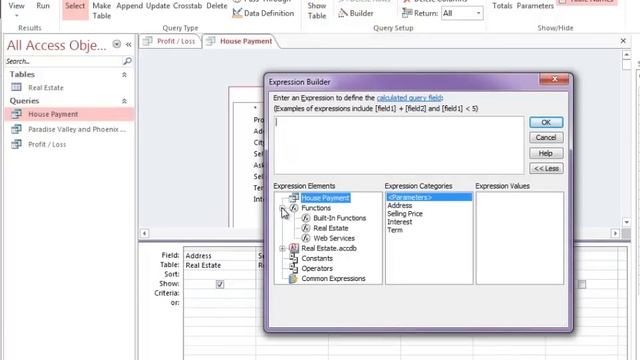640x360 pixels.
Task: Select the Functions node
Action: 316,208
